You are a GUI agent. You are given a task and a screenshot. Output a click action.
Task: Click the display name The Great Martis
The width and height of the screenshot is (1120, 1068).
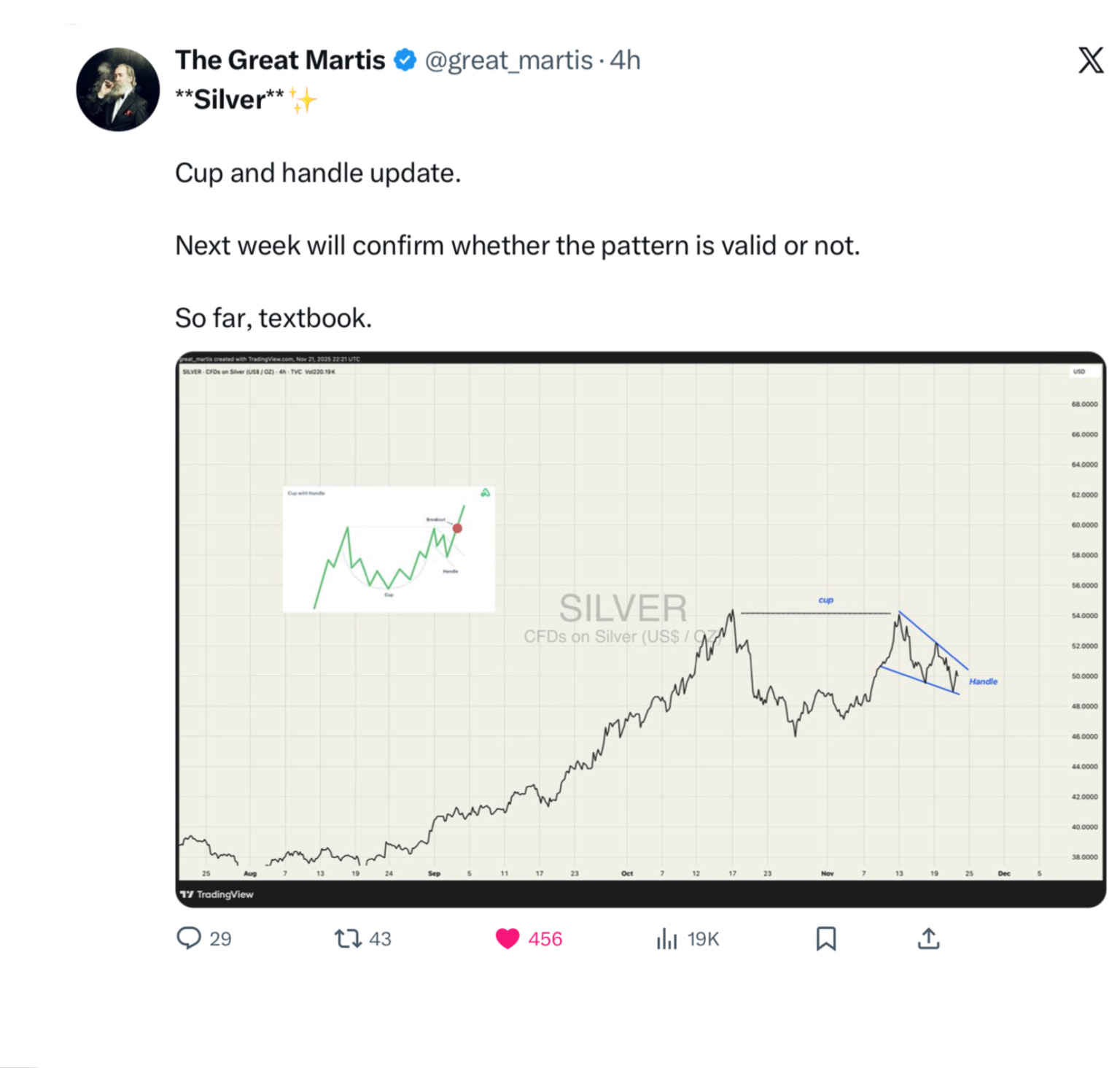280,61
